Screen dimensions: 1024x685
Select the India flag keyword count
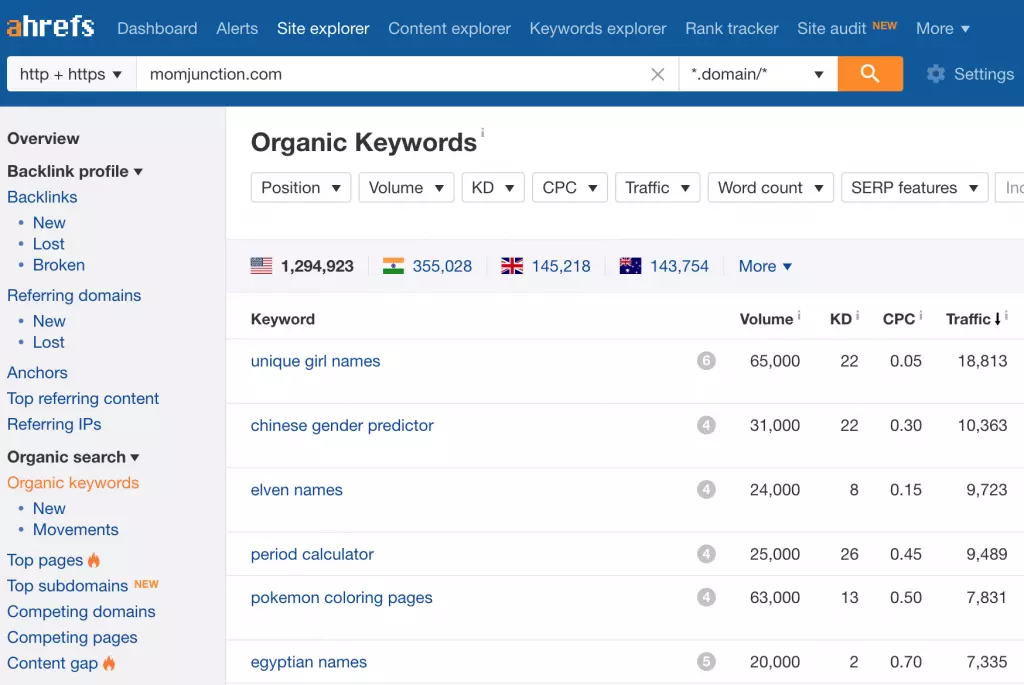pos(427,266)
